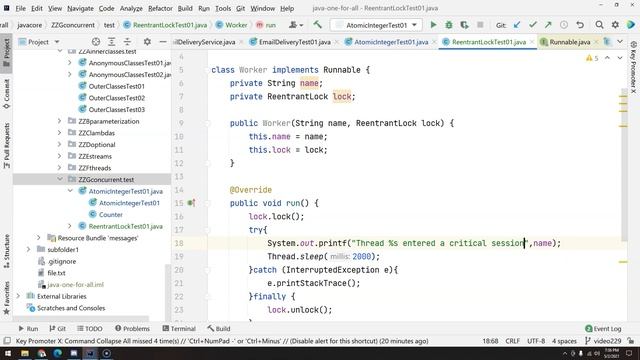The width and height of the screenshot is (640, 360).
Task: Go to next highlighted error arrow
Action: click(x=620, y=58)
